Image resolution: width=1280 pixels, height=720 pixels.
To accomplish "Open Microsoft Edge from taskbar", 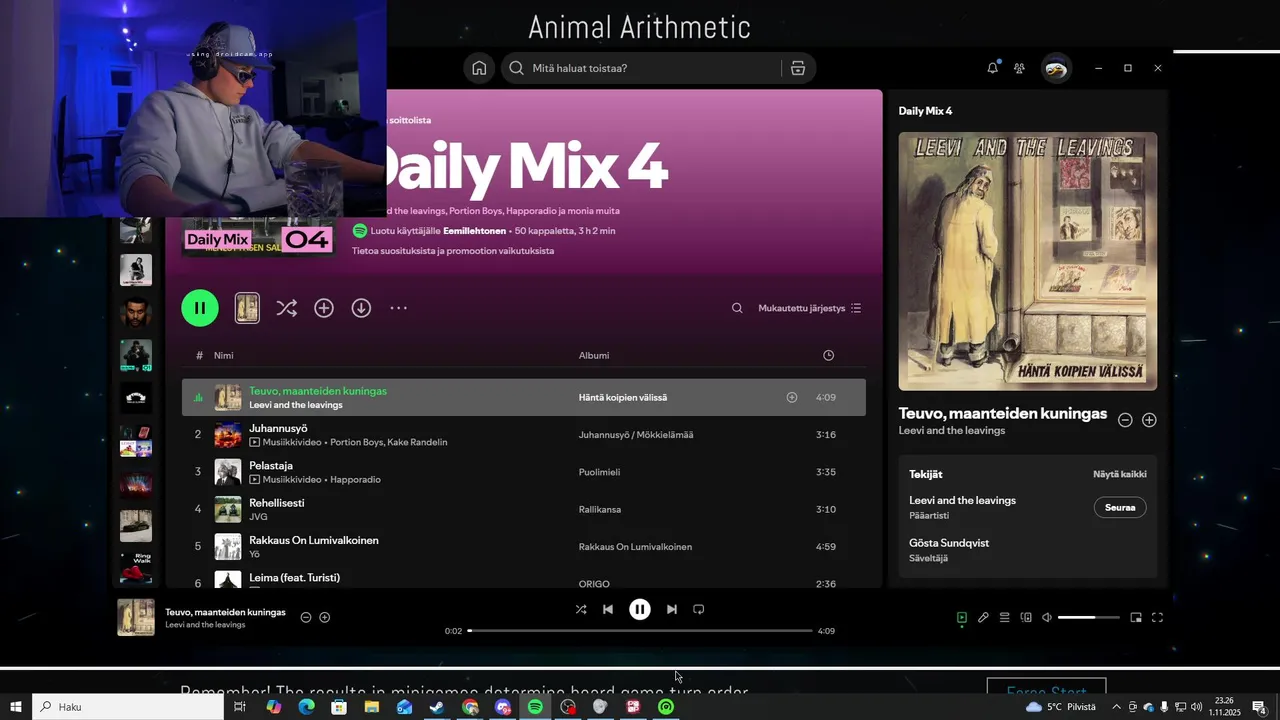I will pos(306,707).
